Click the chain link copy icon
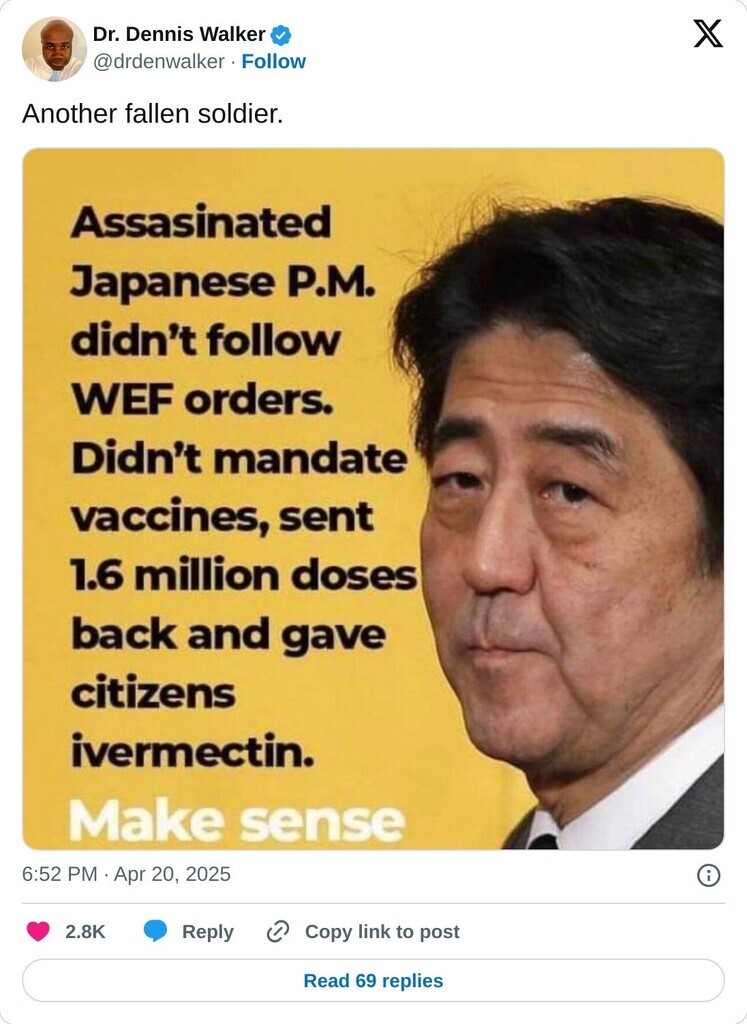Viewport: 747px width, 1024px height. point(278,931)
